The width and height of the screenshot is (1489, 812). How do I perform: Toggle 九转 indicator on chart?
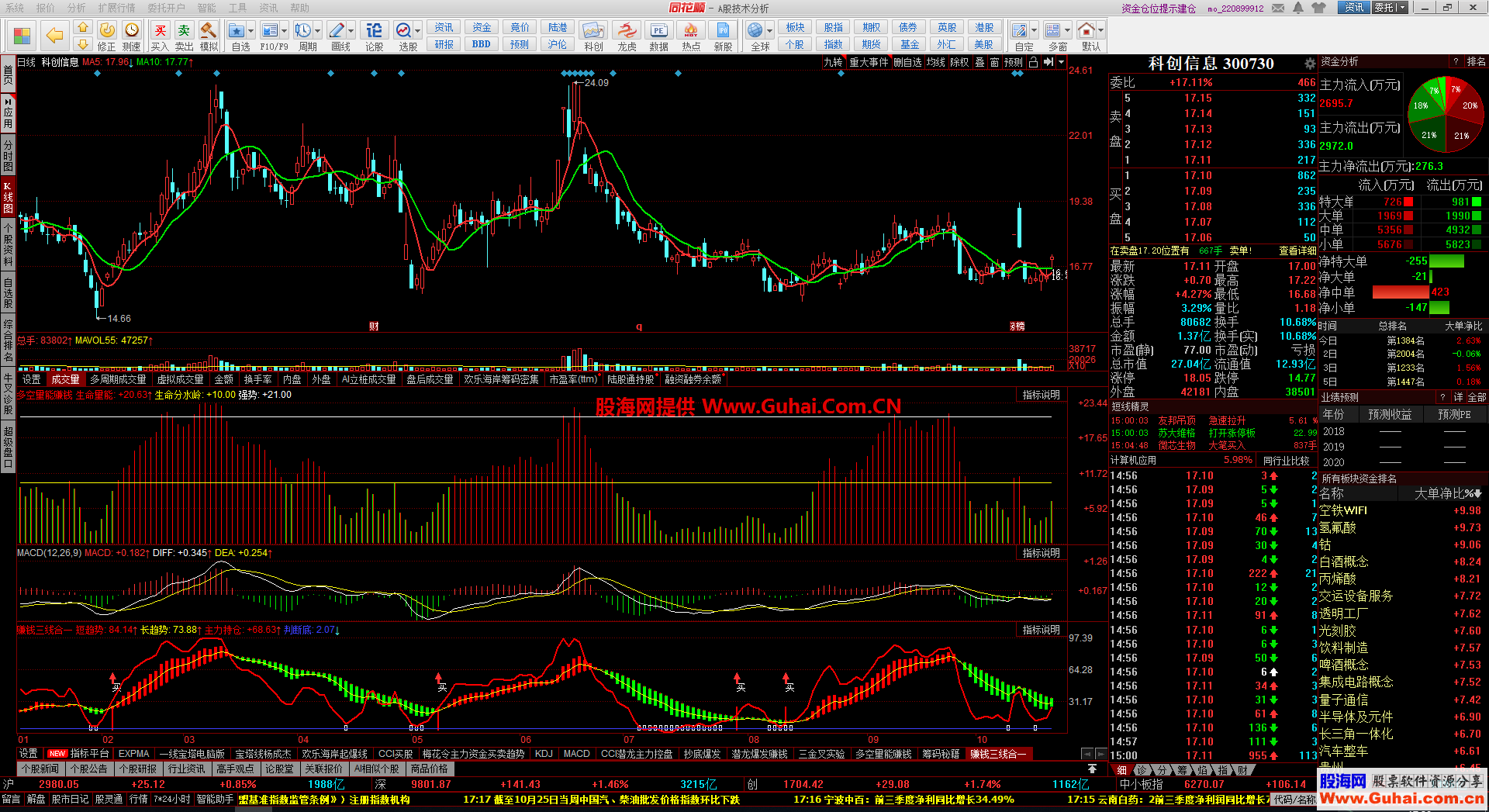pyautogui.click(x=833, y=62)
